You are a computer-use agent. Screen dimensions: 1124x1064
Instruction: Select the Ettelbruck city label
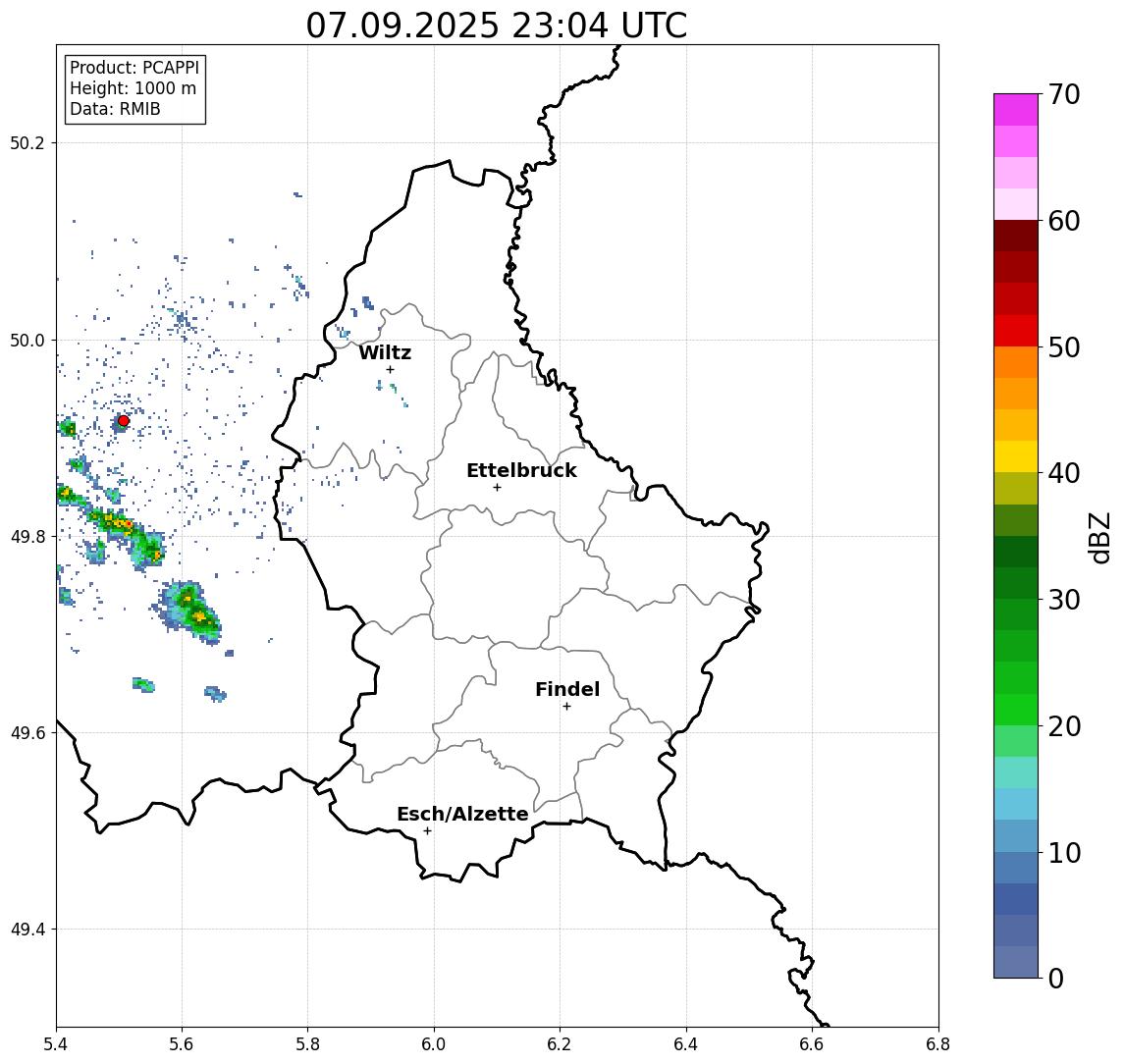point(521,470)
